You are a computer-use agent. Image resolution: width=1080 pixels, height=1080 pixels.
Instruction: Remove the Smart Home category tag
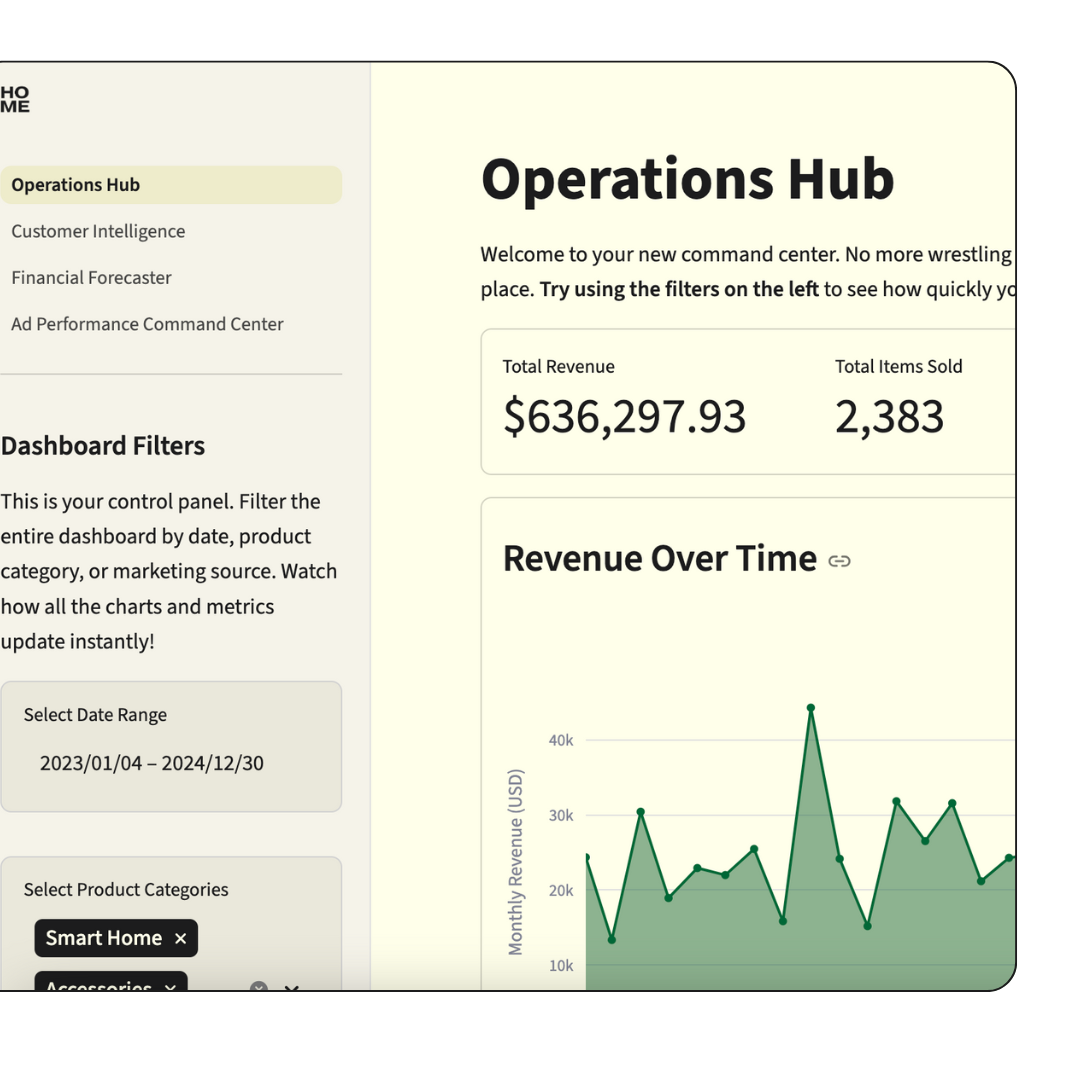tap(180, 938)
